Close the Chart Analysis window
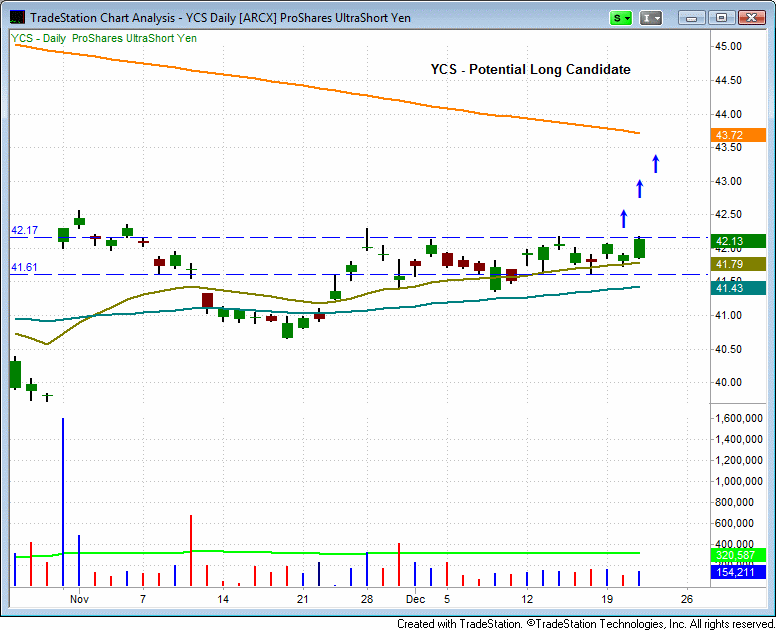Viewport: 776px width, 630px height. click(749, 18)
